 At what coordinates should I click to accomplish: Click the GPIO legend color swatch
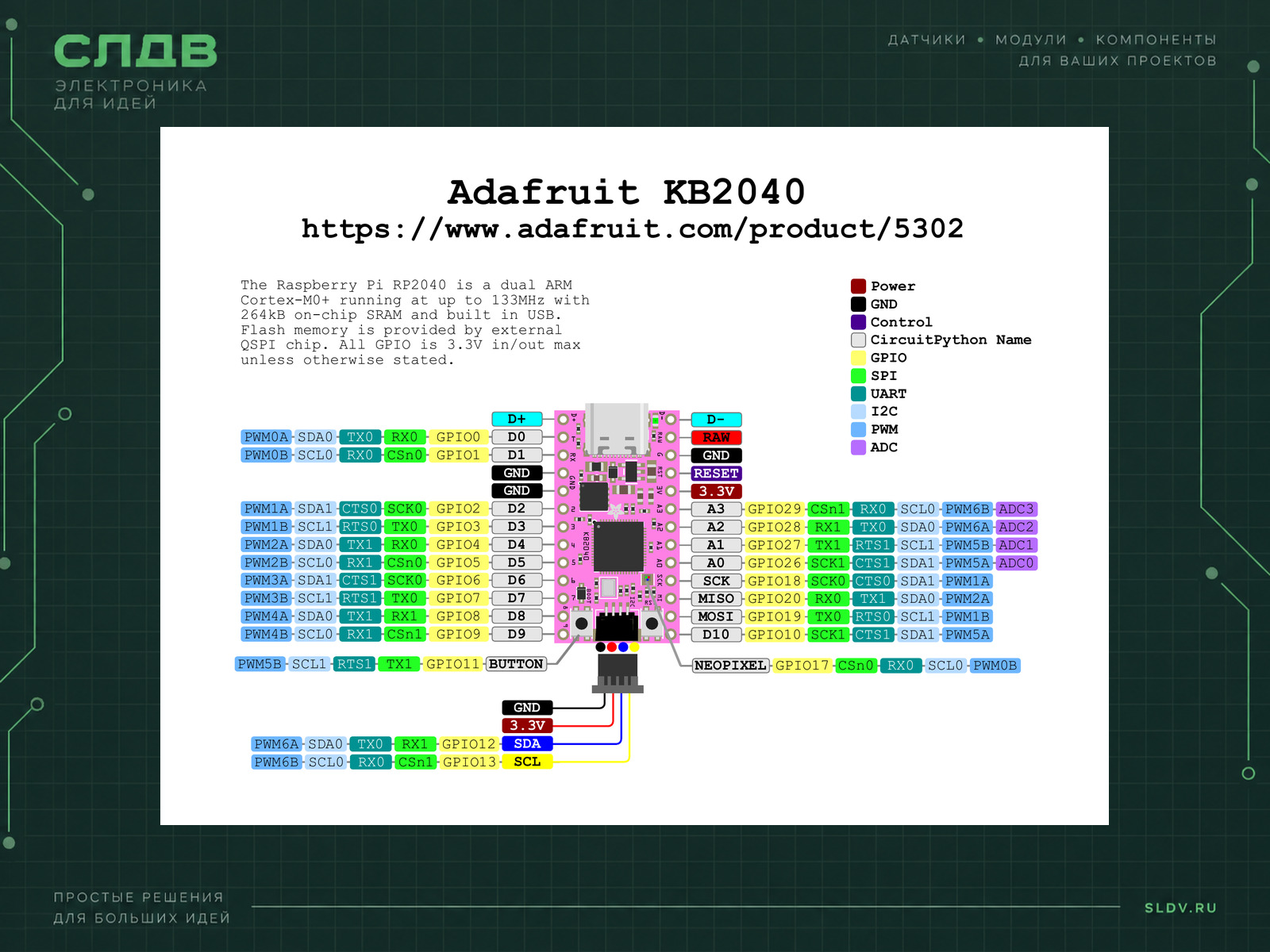(858, 358)
